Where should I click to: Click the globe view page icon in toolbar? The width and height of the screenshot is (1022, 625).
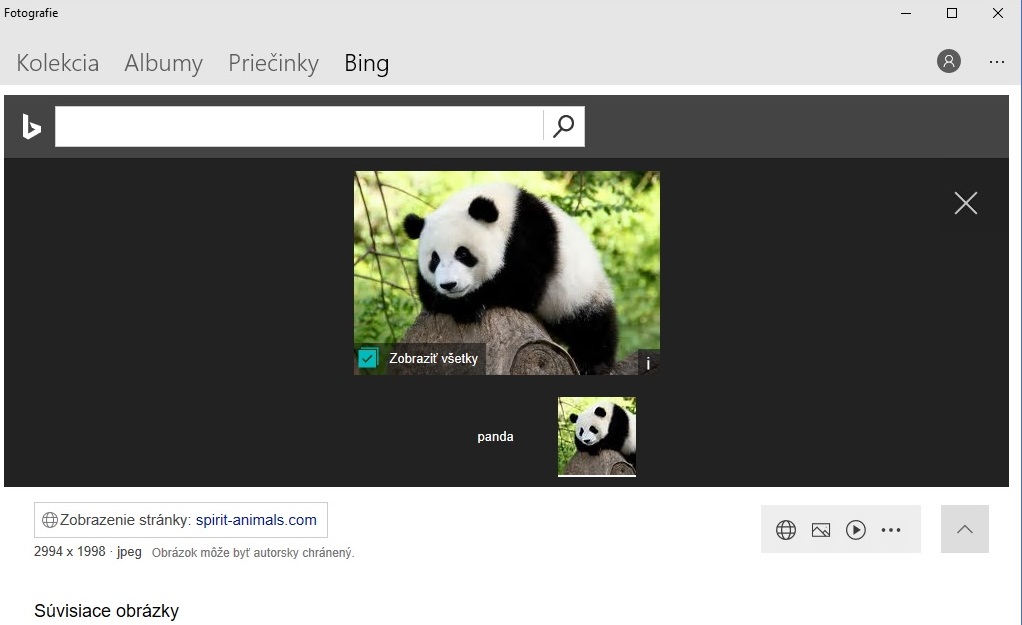(x=786, y=530)
